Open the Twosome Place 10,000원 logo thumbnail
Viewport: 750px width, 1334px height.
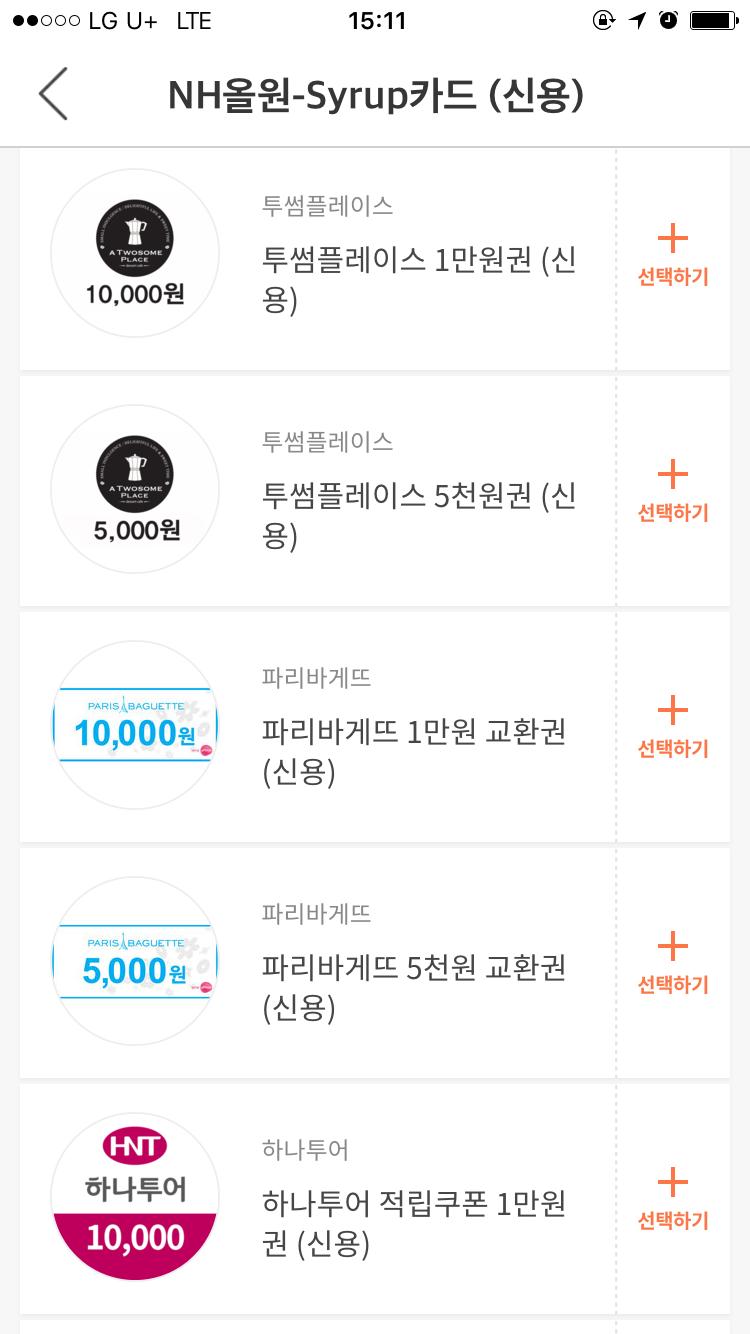[x=135, y=253]
